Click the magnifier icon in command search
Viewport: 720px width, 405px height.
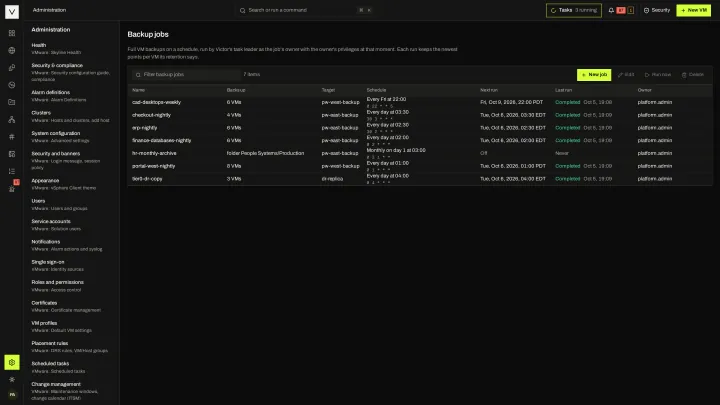[242, 10]
